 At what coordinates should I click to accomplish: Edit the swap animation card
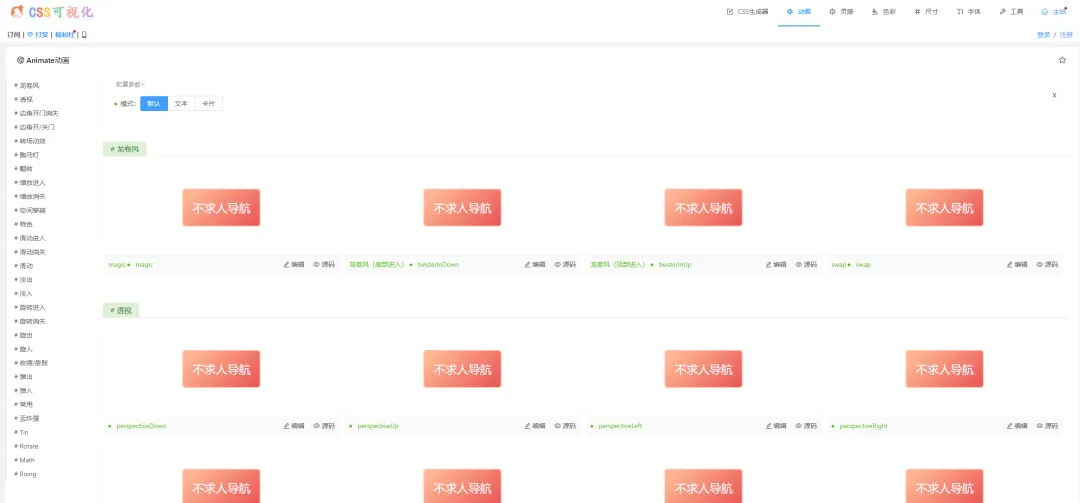(x=1017, y=265)
